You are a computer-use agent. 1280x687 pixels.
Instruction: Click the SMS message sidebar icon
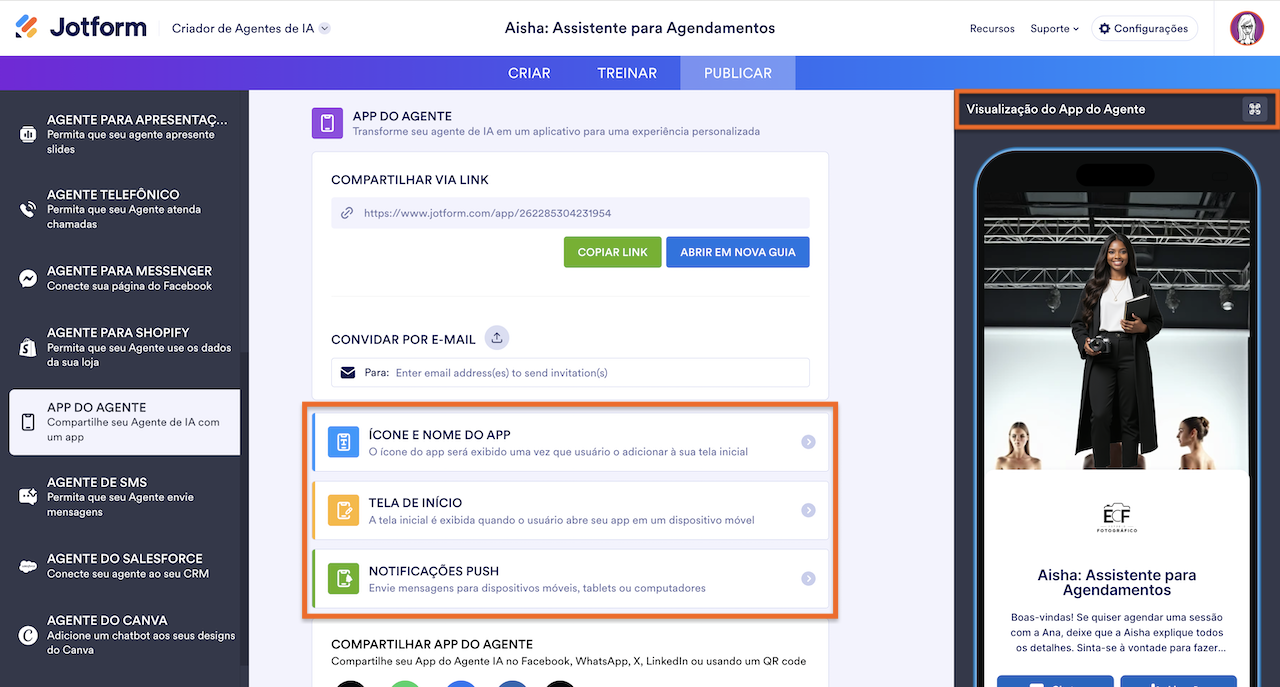[x=28, y=497]
